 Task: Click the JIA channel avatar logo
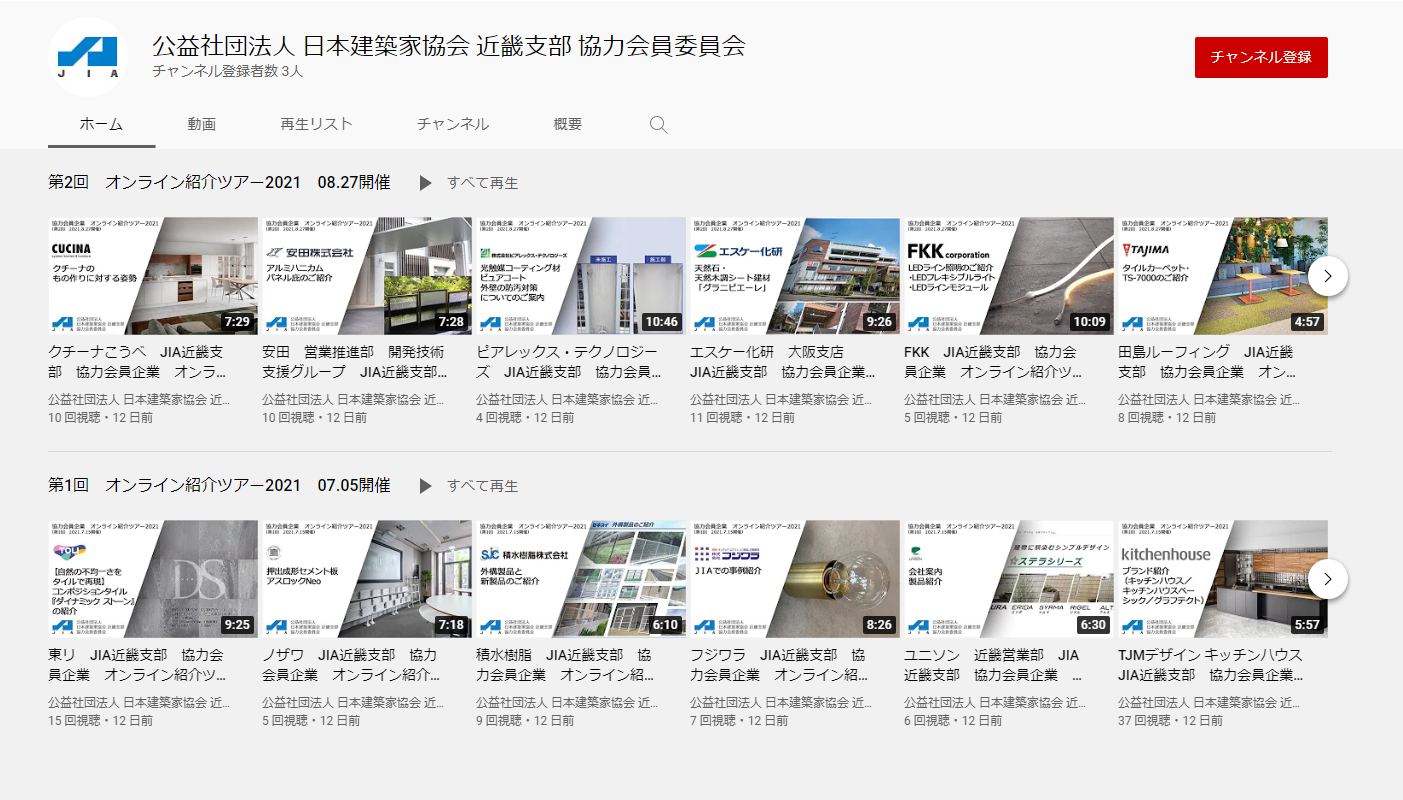(88, 57)
